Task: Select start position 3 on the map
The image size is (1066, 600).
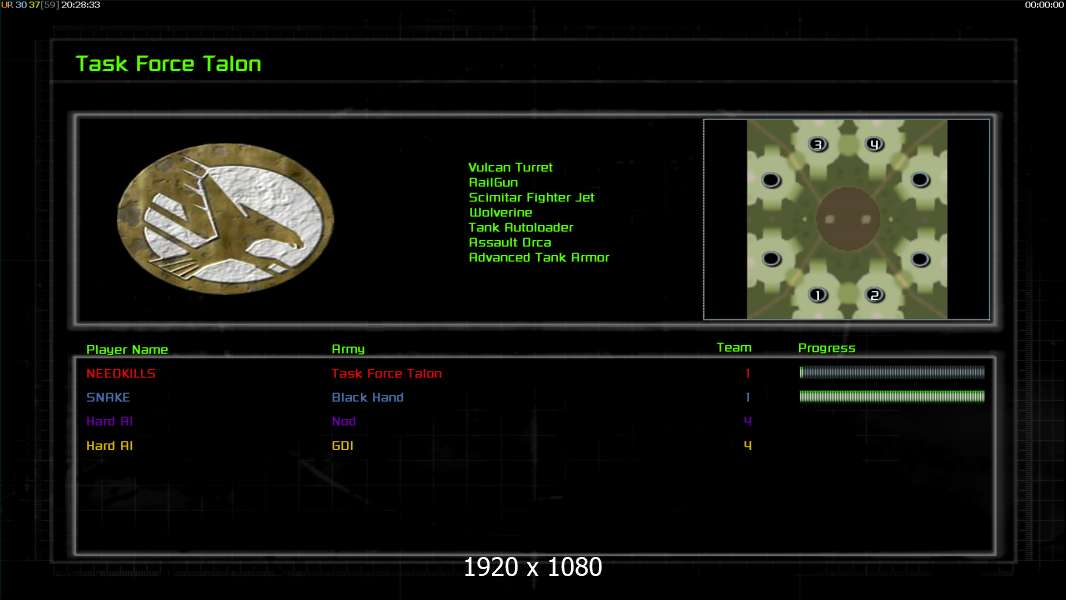Action: pos(818,144)
